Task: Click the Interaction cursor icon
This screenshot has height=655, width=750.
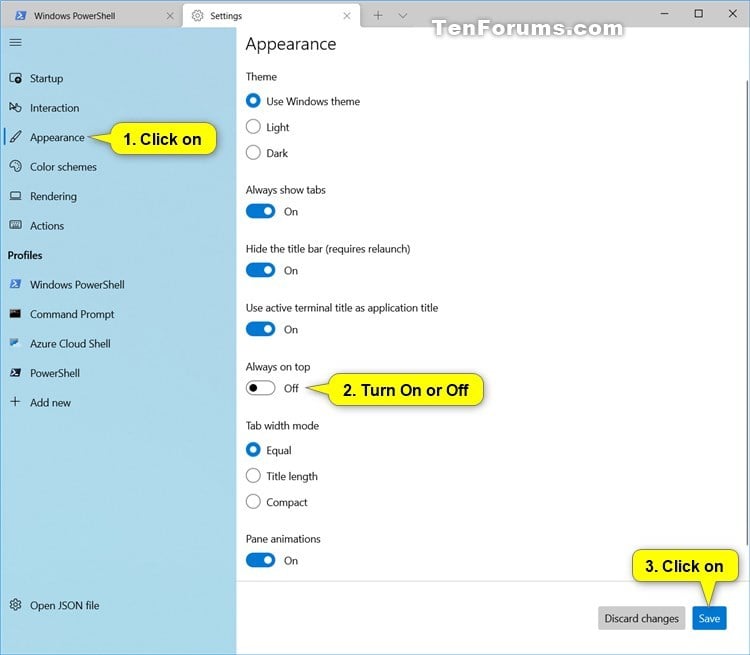Action: click(15, 107)
